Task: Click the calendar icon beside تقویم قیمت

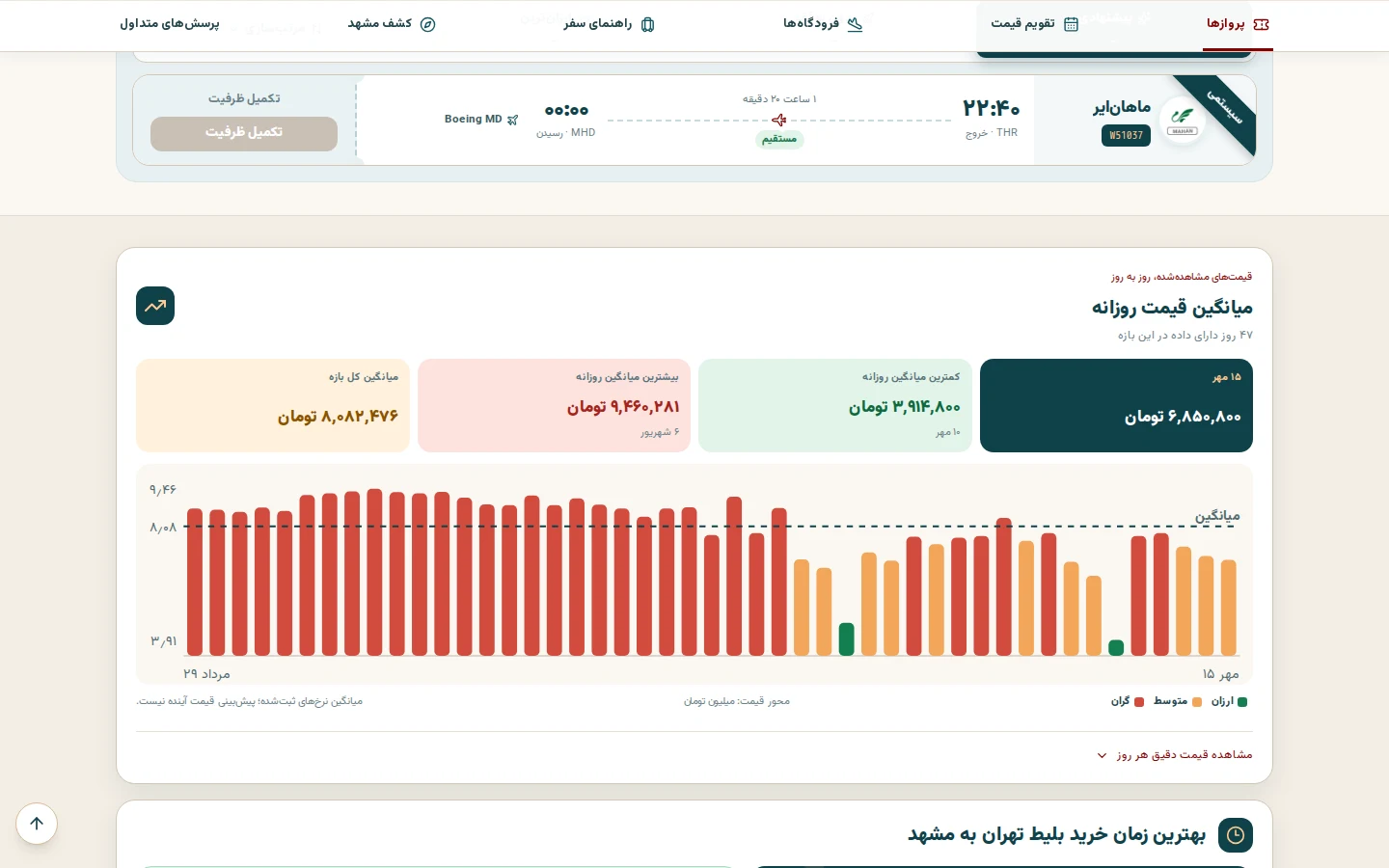Action: [1071, 24]
